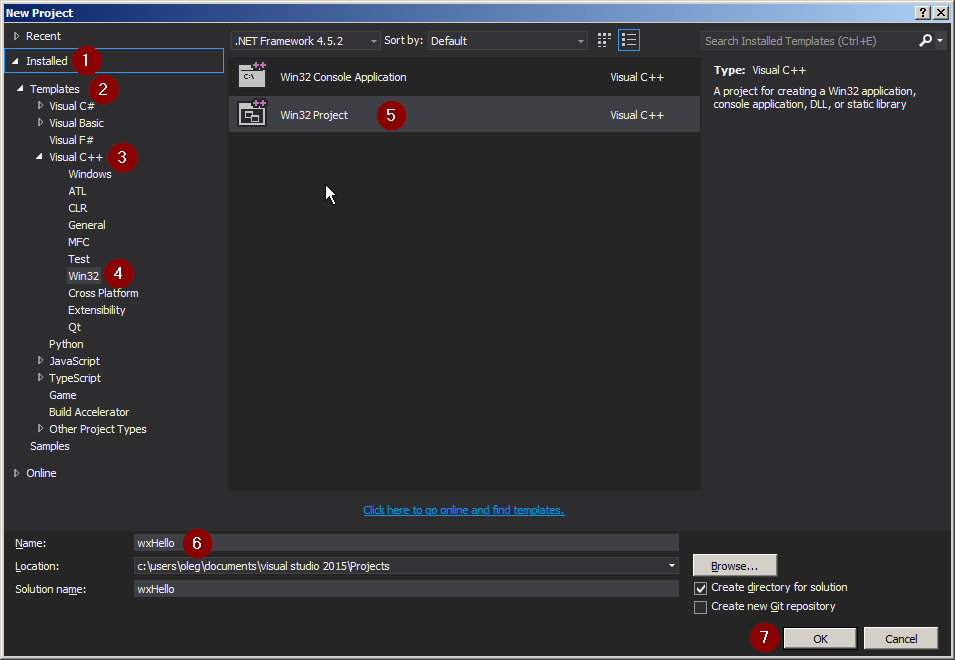This screenshot has height=660, width=955.
Task: Switch to small icons grid view
Action: 604,40
